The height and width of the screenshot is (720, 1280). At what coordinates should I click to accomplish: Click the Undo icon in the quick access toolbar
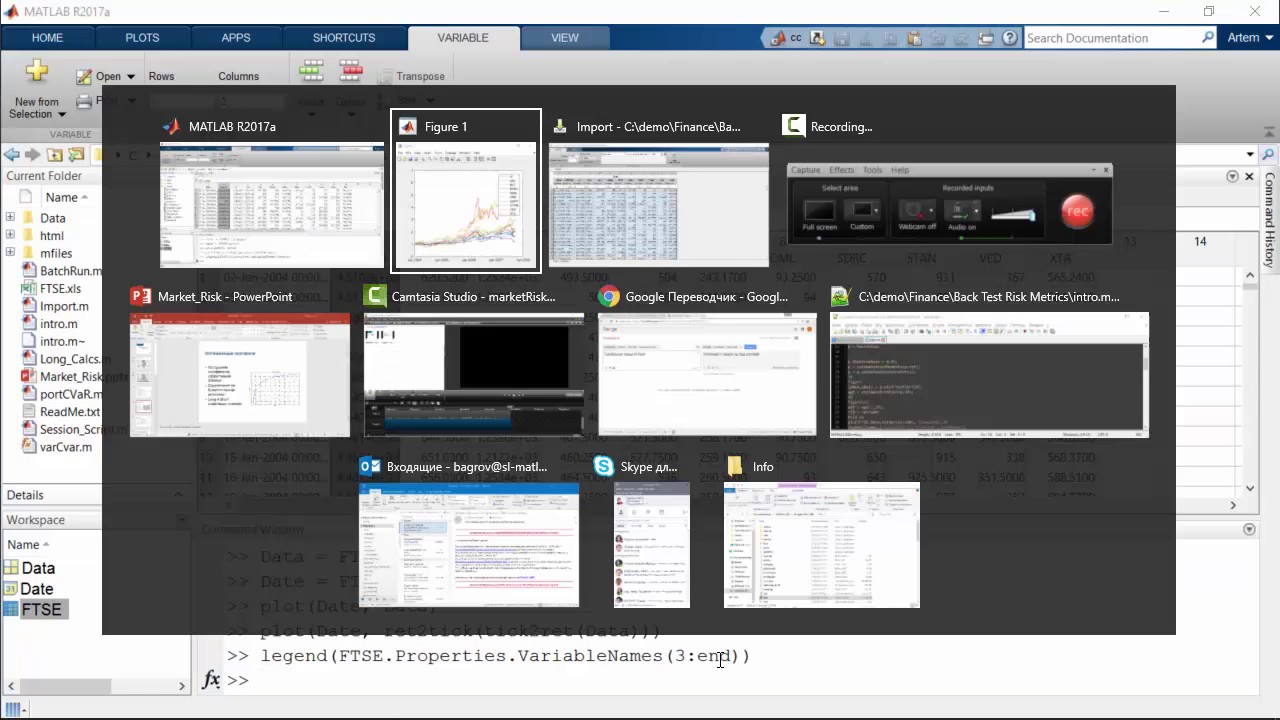point(938,38)
